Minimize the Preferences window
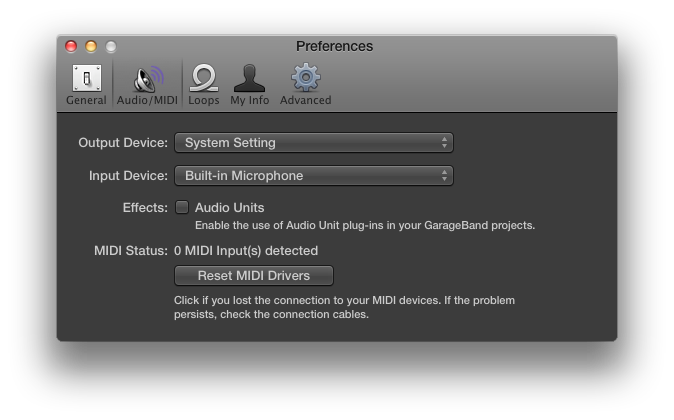The image size is (674, 420). 91,46
